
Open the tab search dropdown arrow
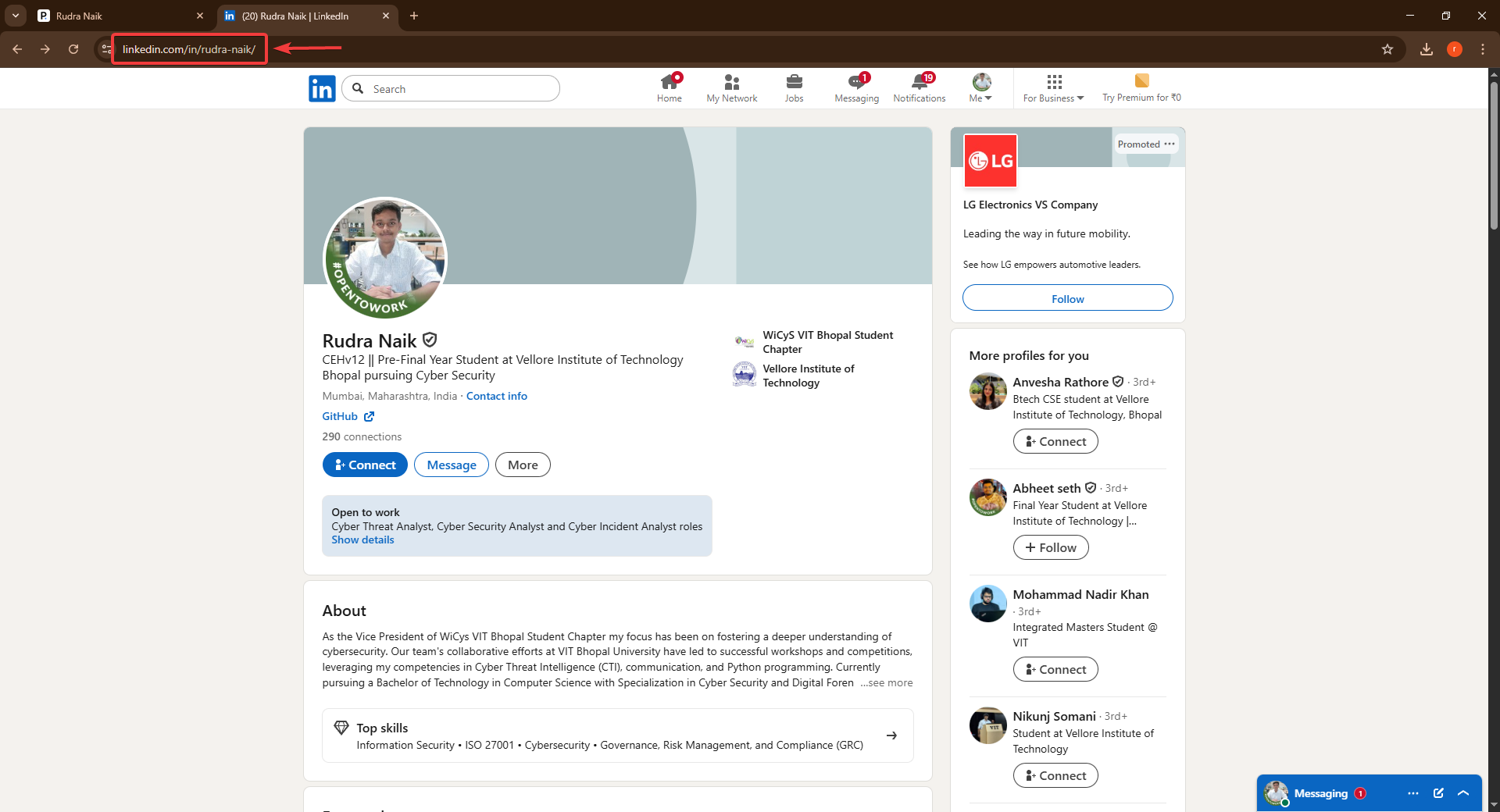click(x=16, y=16)
